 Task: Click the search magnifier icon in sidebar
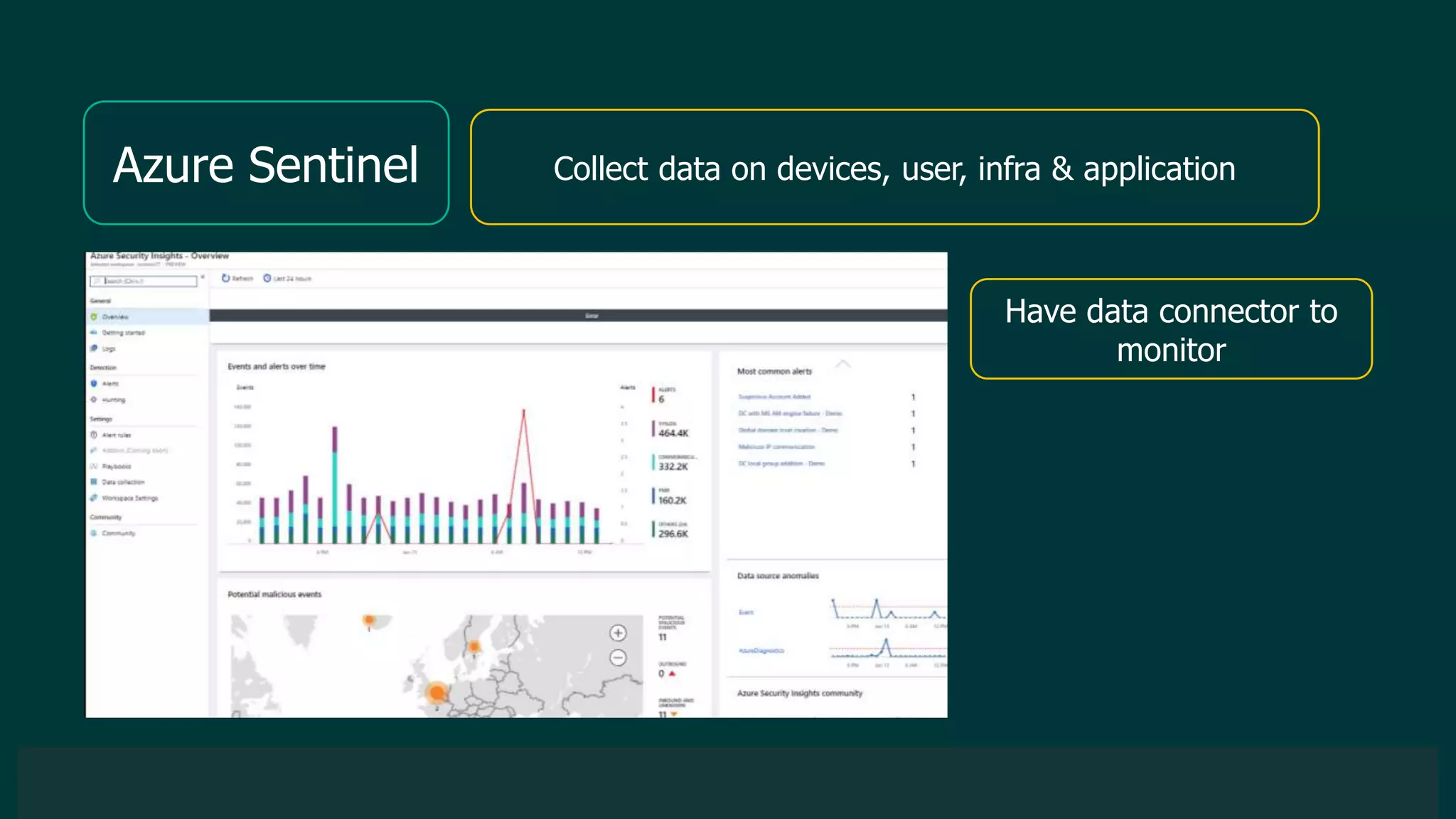(97, 282)
